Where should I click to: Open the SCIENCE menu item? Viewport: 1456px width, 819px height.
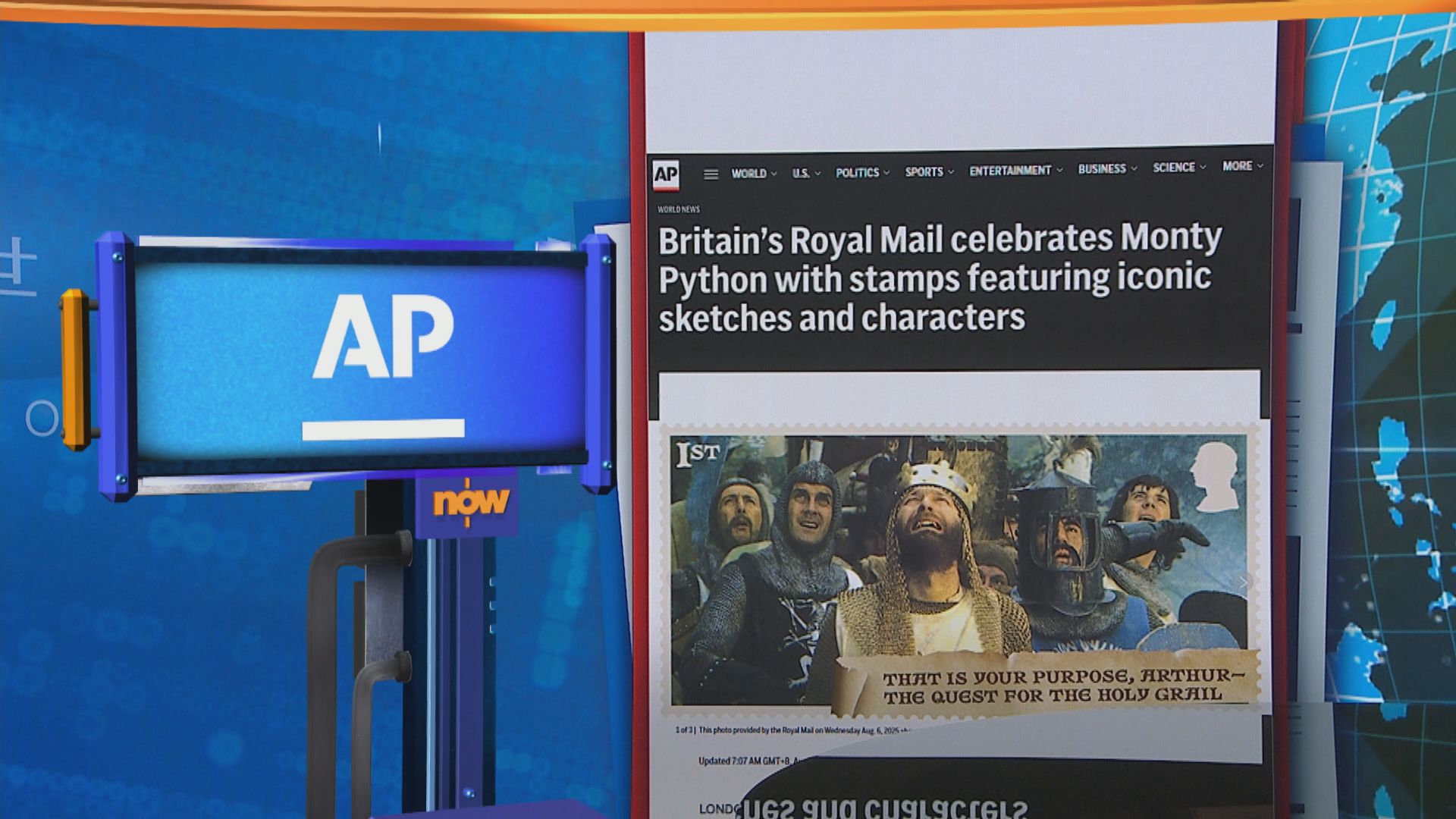point(1174,168)
